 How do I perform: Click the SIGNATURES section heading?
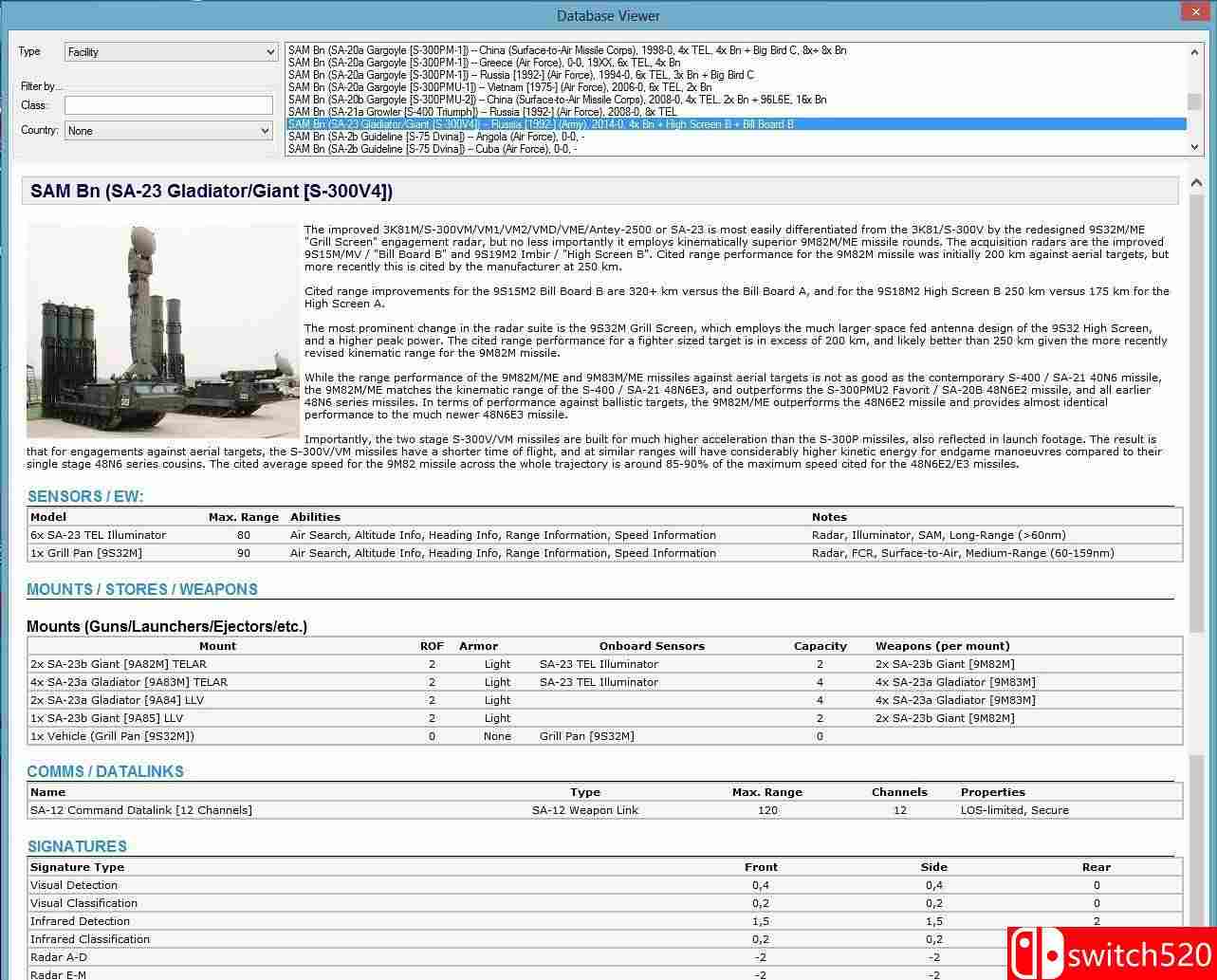(x=77, y=846)
